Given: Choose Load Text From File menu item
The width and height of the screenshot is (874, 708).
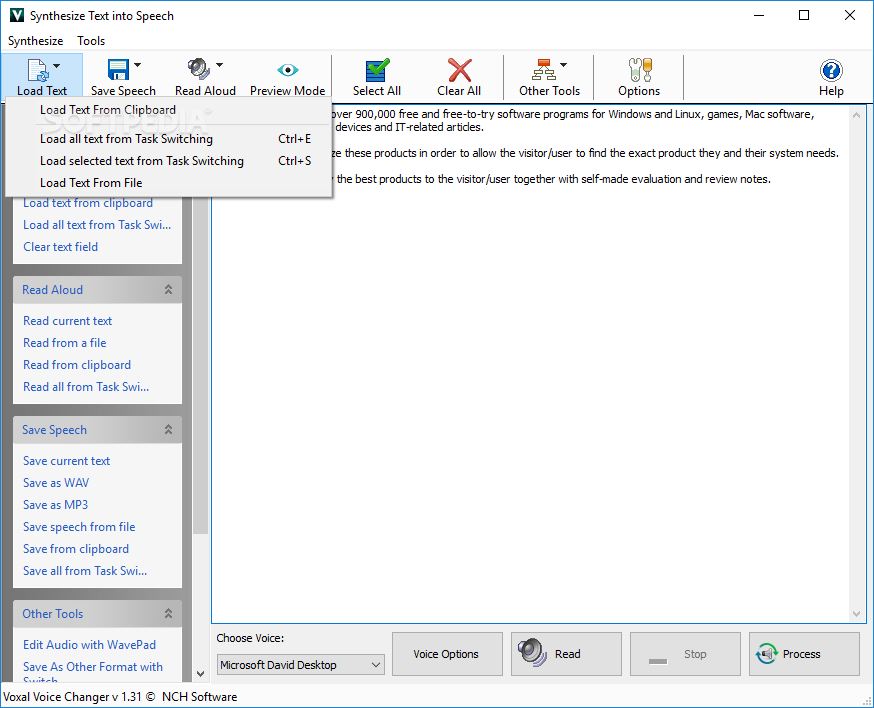Looking at the screenshot, I should click(169, 183).
